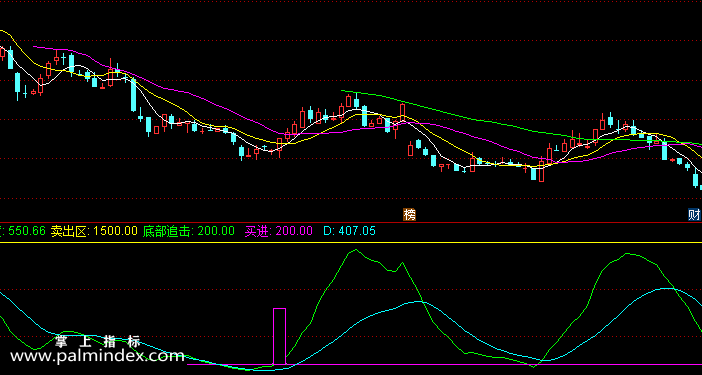Click the left end of green moving average line
Viewport: 702px width, 375px height.
342,91
